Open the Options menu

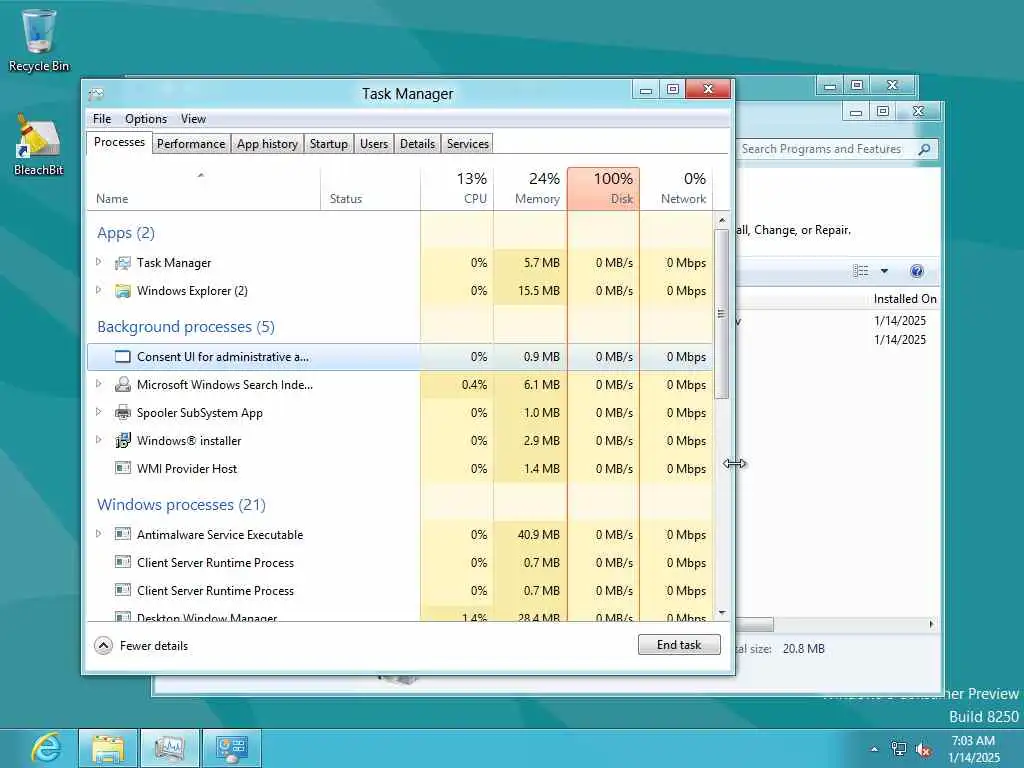146,119
